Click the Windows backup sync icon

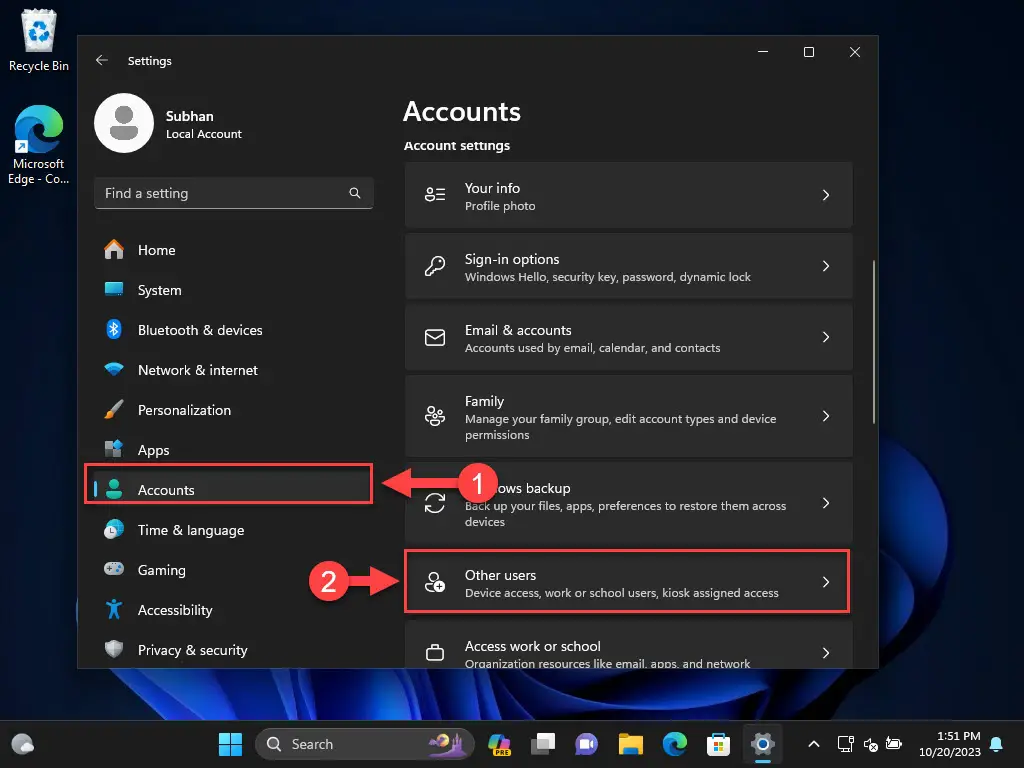pos(435,503)
